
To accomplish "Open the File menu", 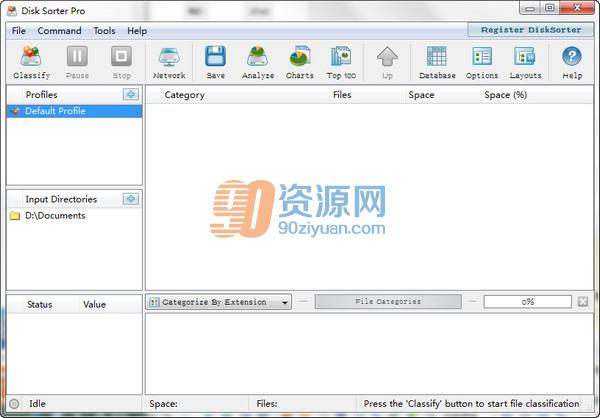I will pyautogui.click(x=19, y=31).
